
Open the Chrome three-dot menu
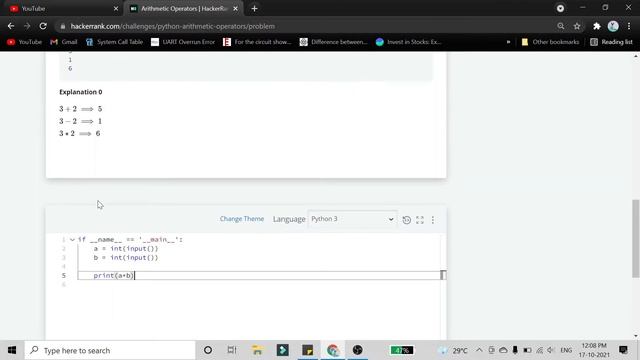pyautogui.click(x=629, y=26)
